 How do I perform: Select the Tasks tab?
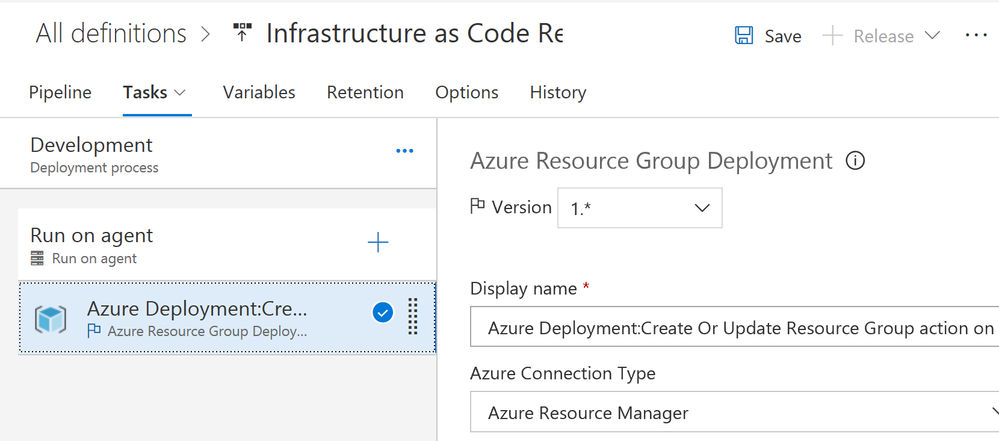click(145, 92)
